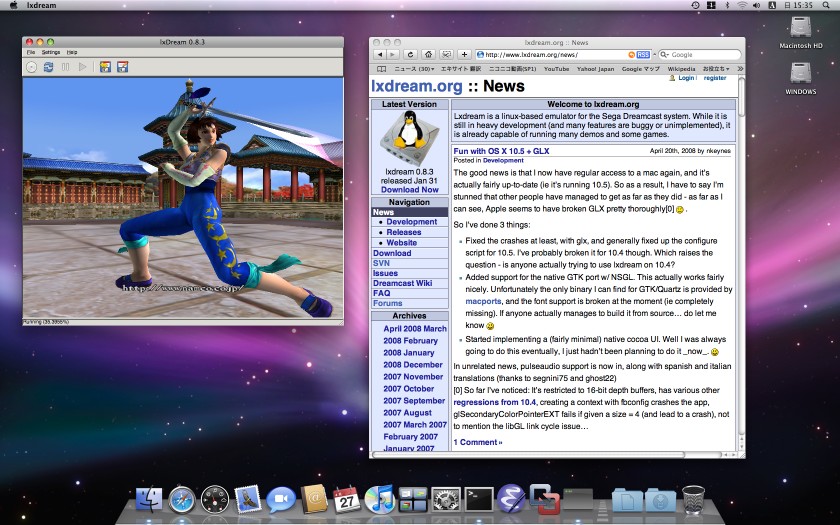Click the orange snapback icon in address bar
The width and height of the screenshot is (840, 525).
(632, 55)
